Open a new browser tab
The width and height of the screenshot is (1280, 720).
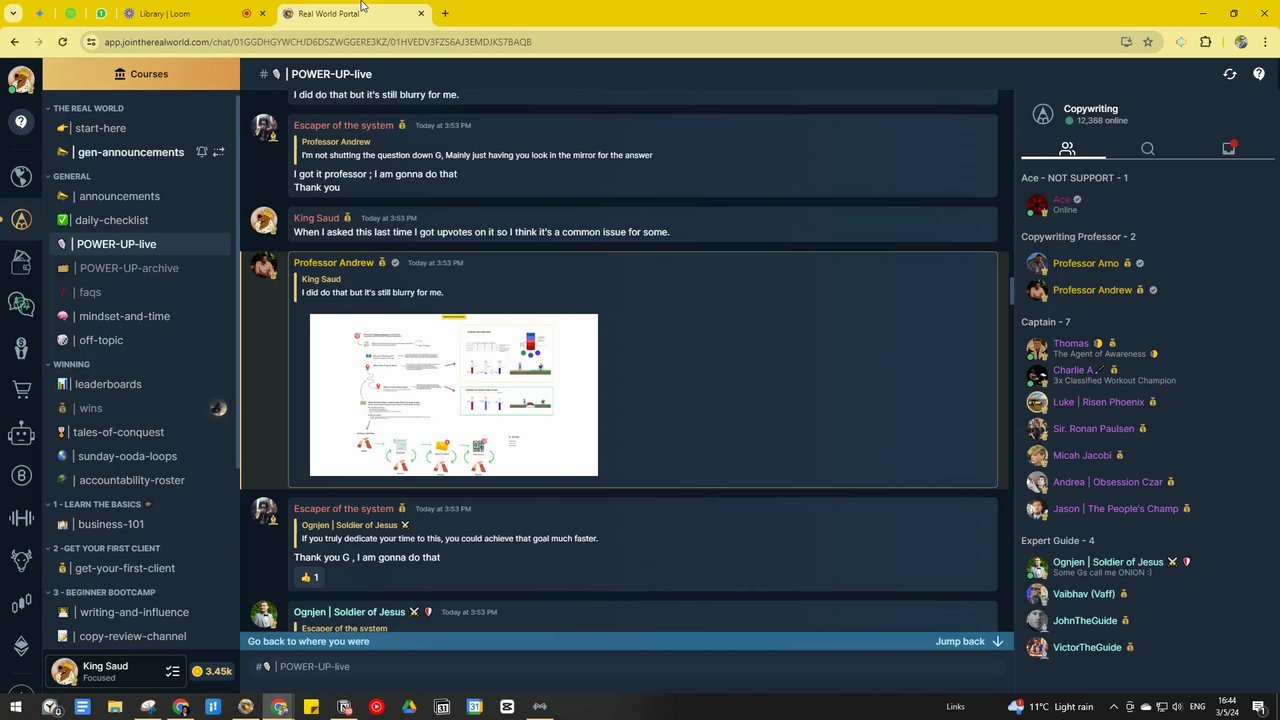[x=445, y=14]
